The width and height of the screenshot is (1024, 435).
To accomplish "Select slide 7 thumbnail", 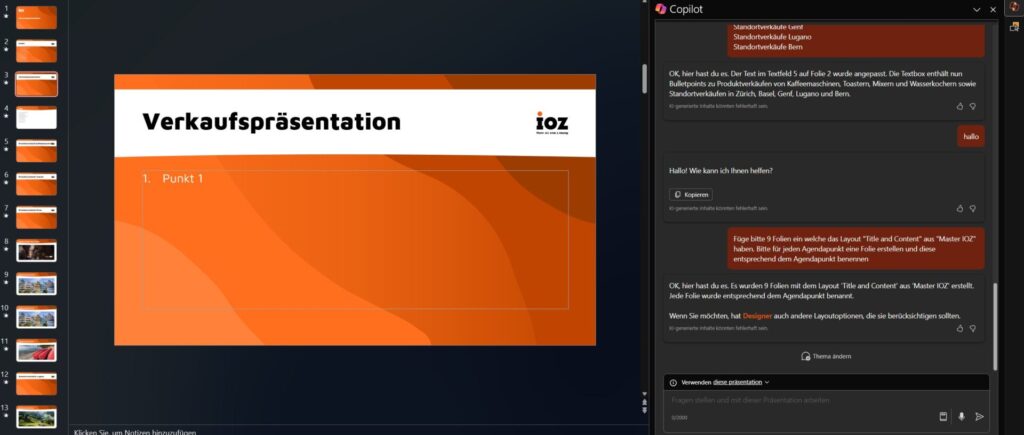I will (37, 218).
